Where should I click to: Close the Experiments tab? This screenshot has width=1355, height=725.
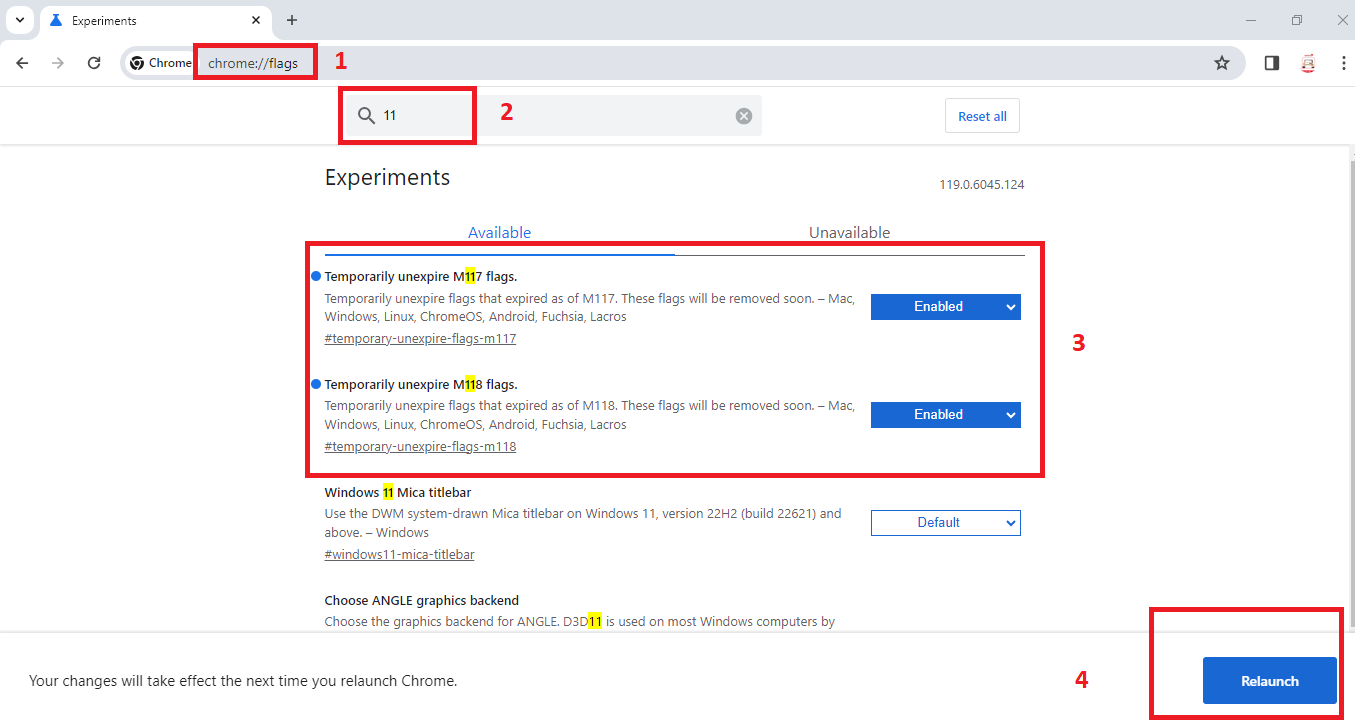257,20
